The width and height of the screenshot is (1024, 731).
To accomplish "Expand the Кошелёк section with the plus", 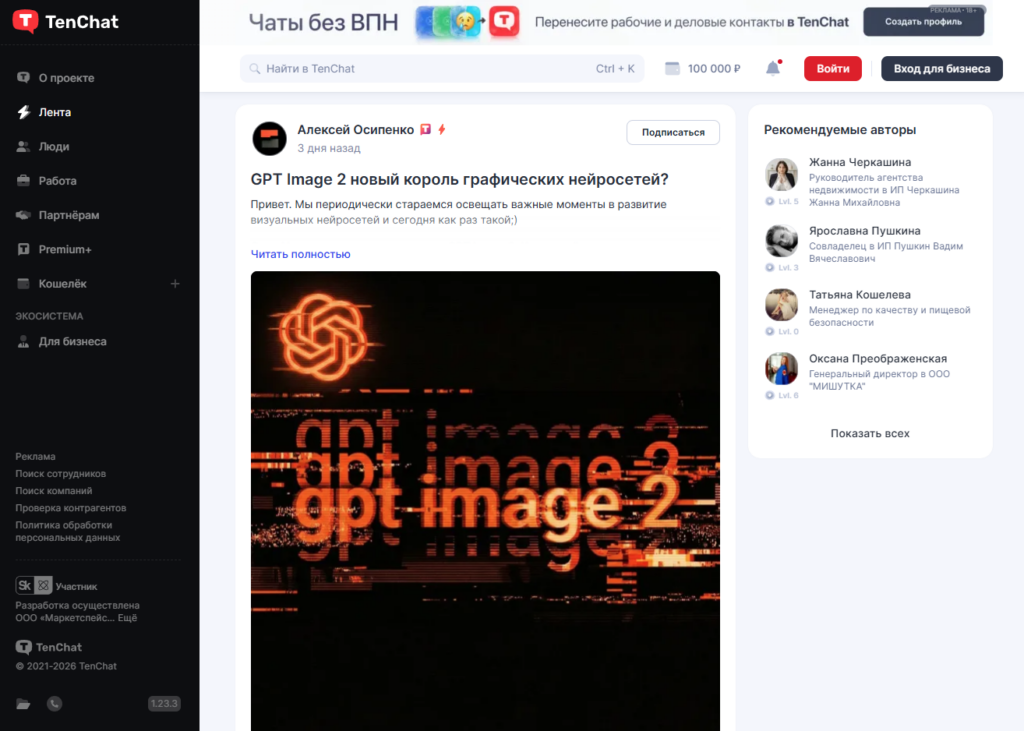I will (173, 283).
